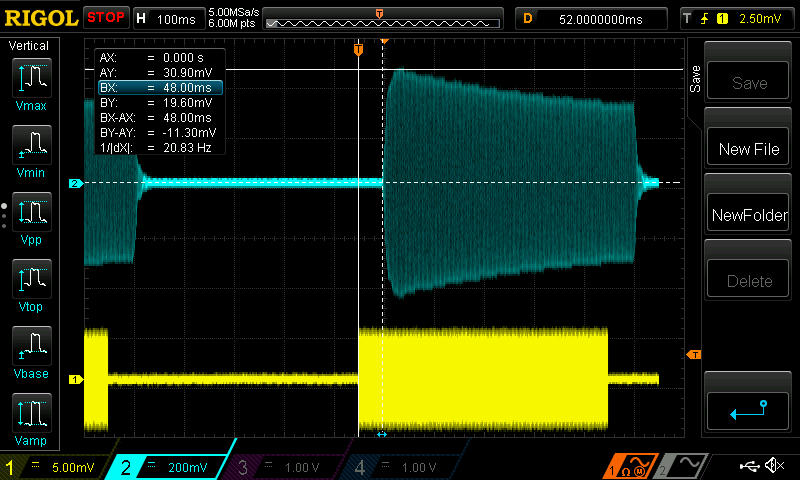Open the delay field showing 52.0000000ms
This screenshot has height=480, width=800.
[x=596, y=18]
